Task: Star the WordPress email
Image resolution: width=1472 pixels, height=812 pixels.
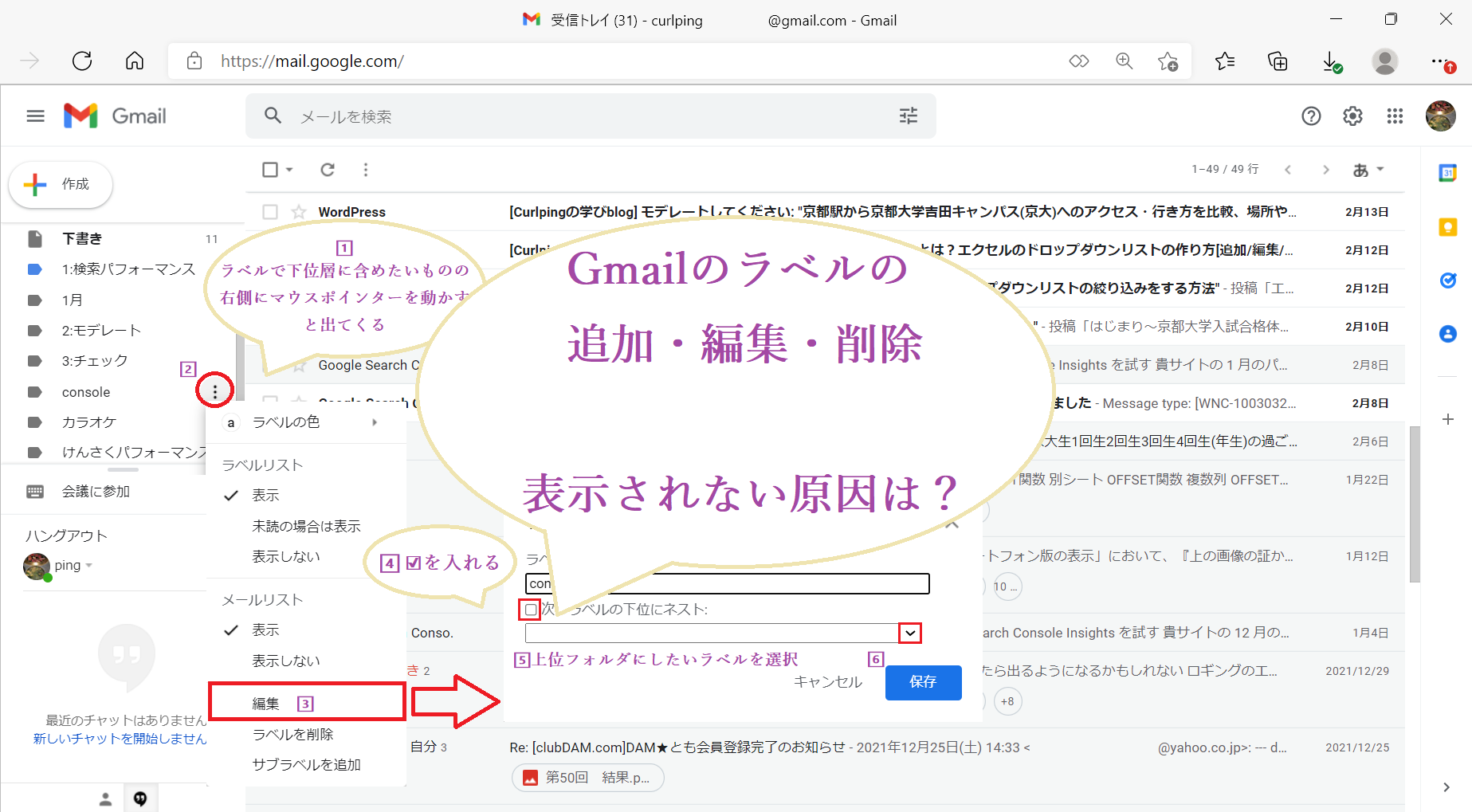Action: [298, 211]
